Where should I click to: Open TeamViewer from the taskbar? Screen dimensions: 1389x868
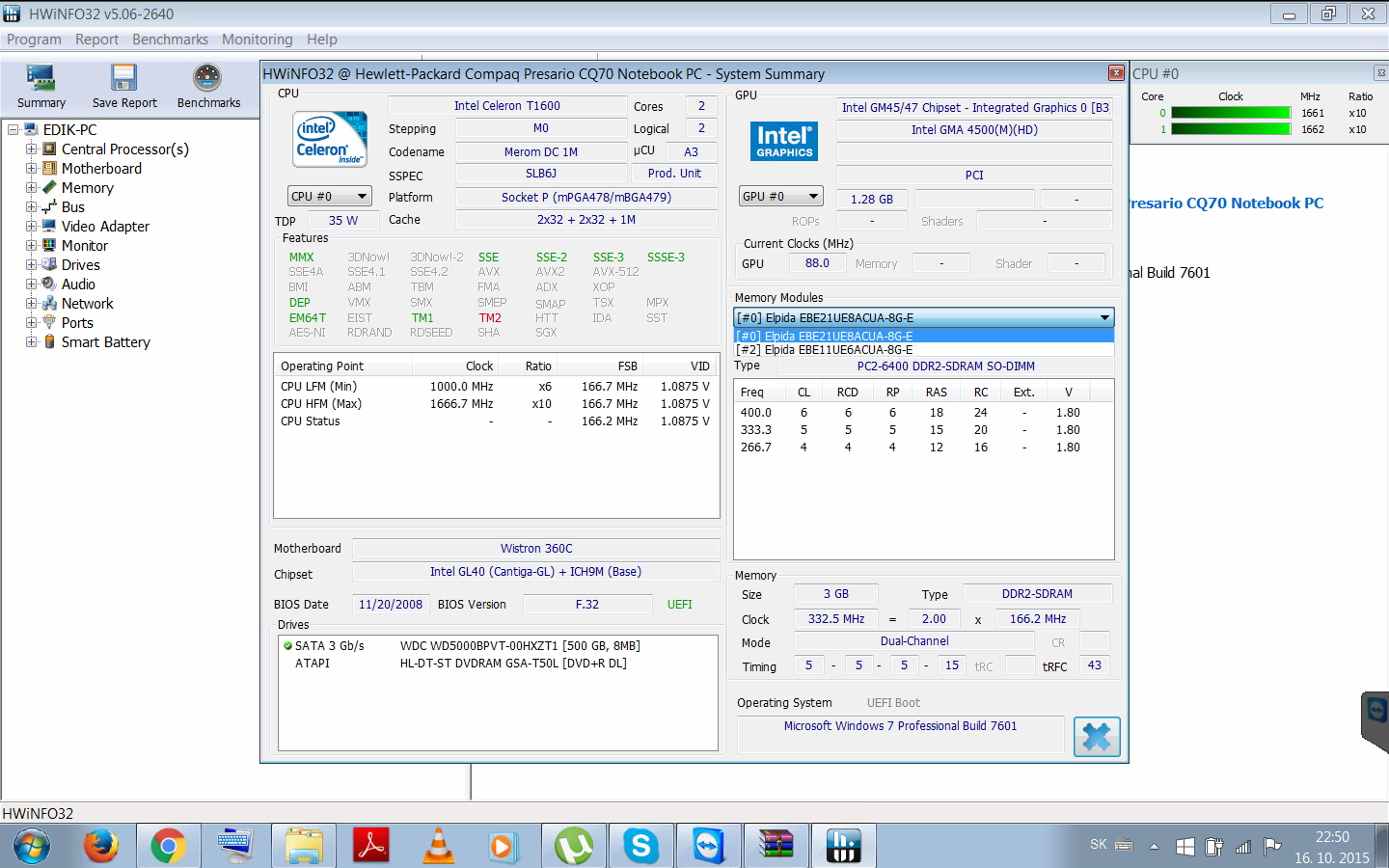(x=709, y=847)
